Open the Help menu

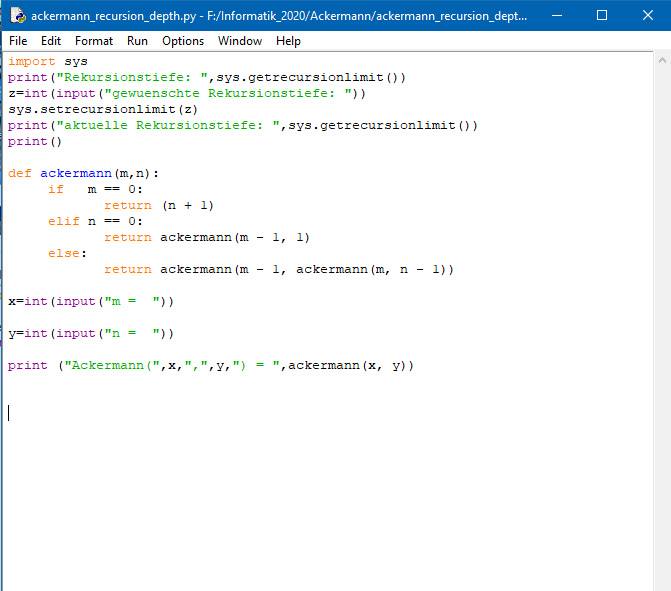(x=288, y=41)
